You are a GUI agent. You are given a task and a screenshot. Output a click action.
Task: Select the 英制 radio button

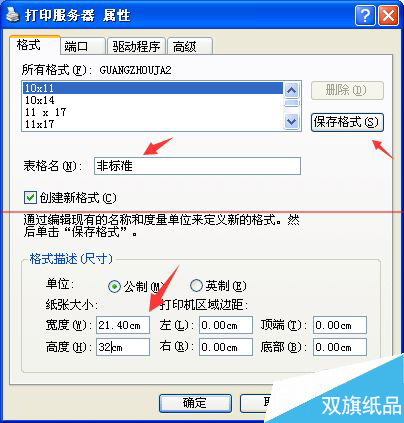pos(196,285)
